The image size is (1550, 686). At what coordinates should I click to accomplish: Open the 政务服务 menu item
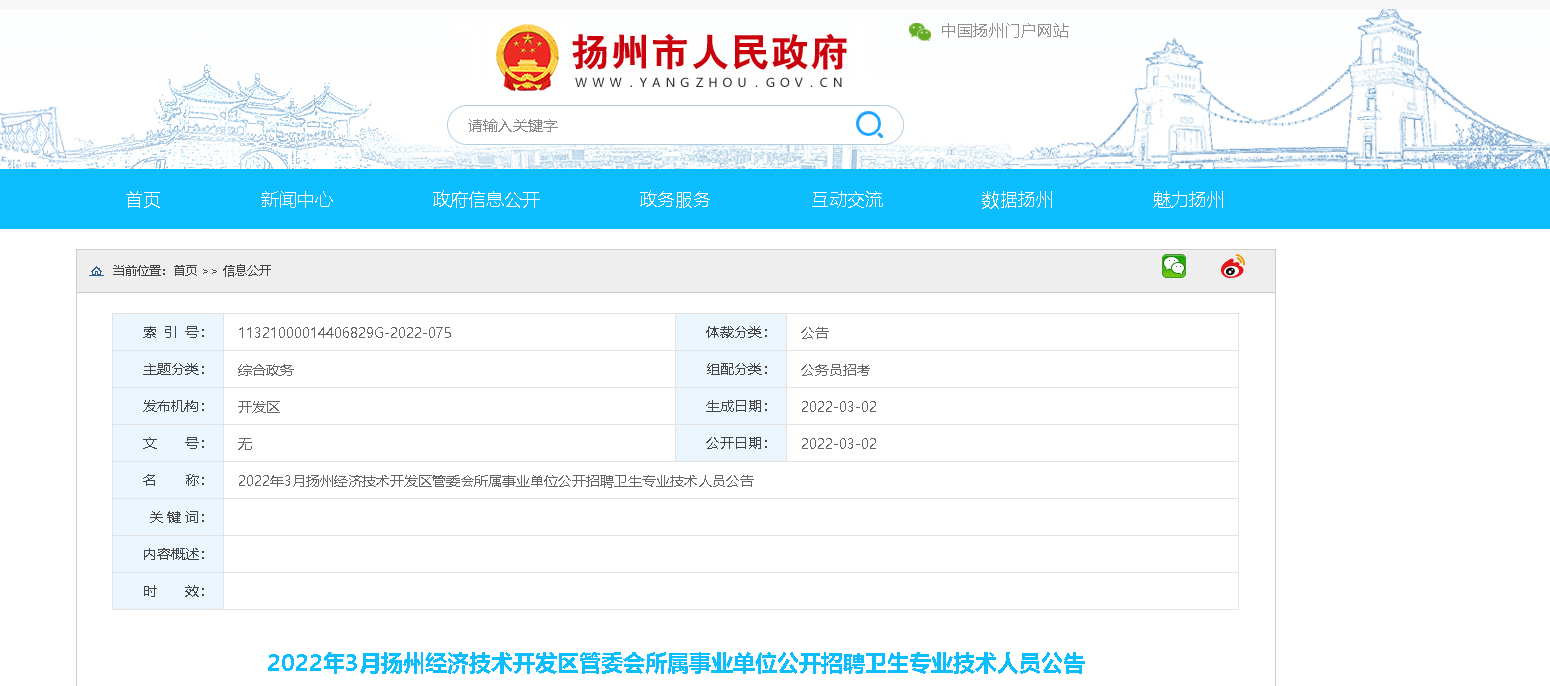pyautogui.click(x=675, y=199)
